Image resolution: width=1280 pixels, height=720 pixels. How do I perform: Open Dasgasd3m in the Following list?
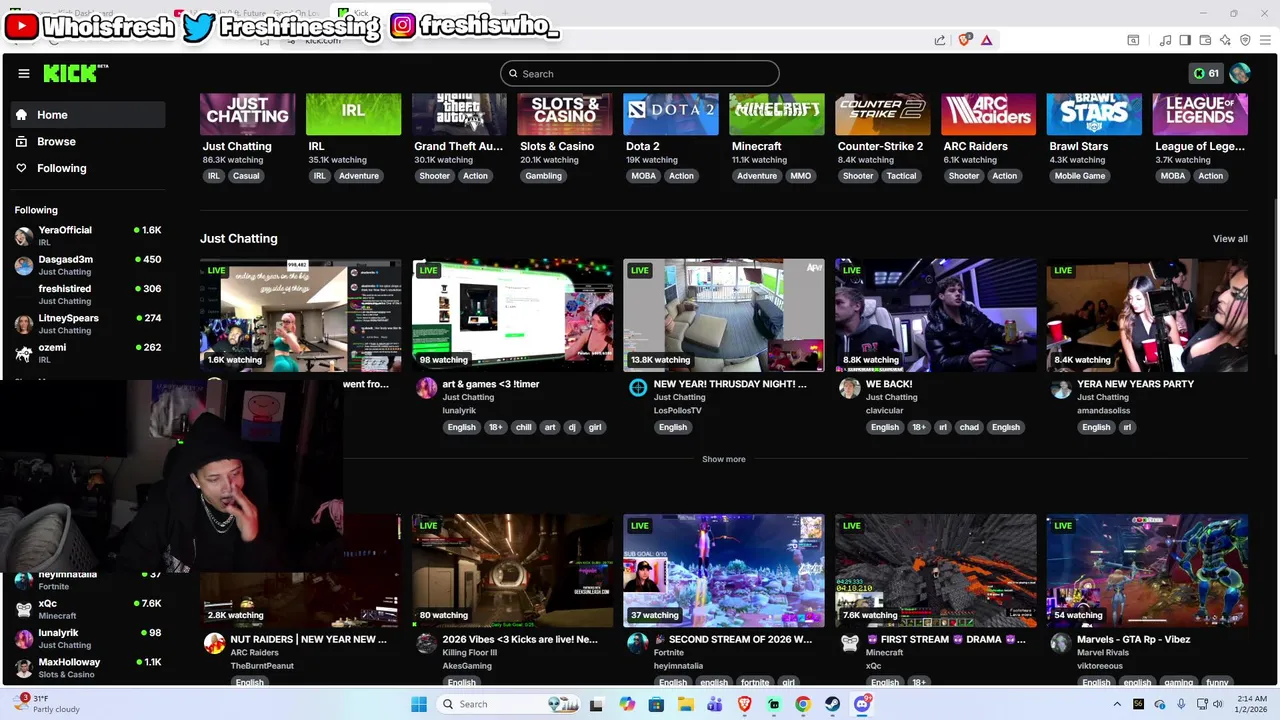click(x=88, y=265)
